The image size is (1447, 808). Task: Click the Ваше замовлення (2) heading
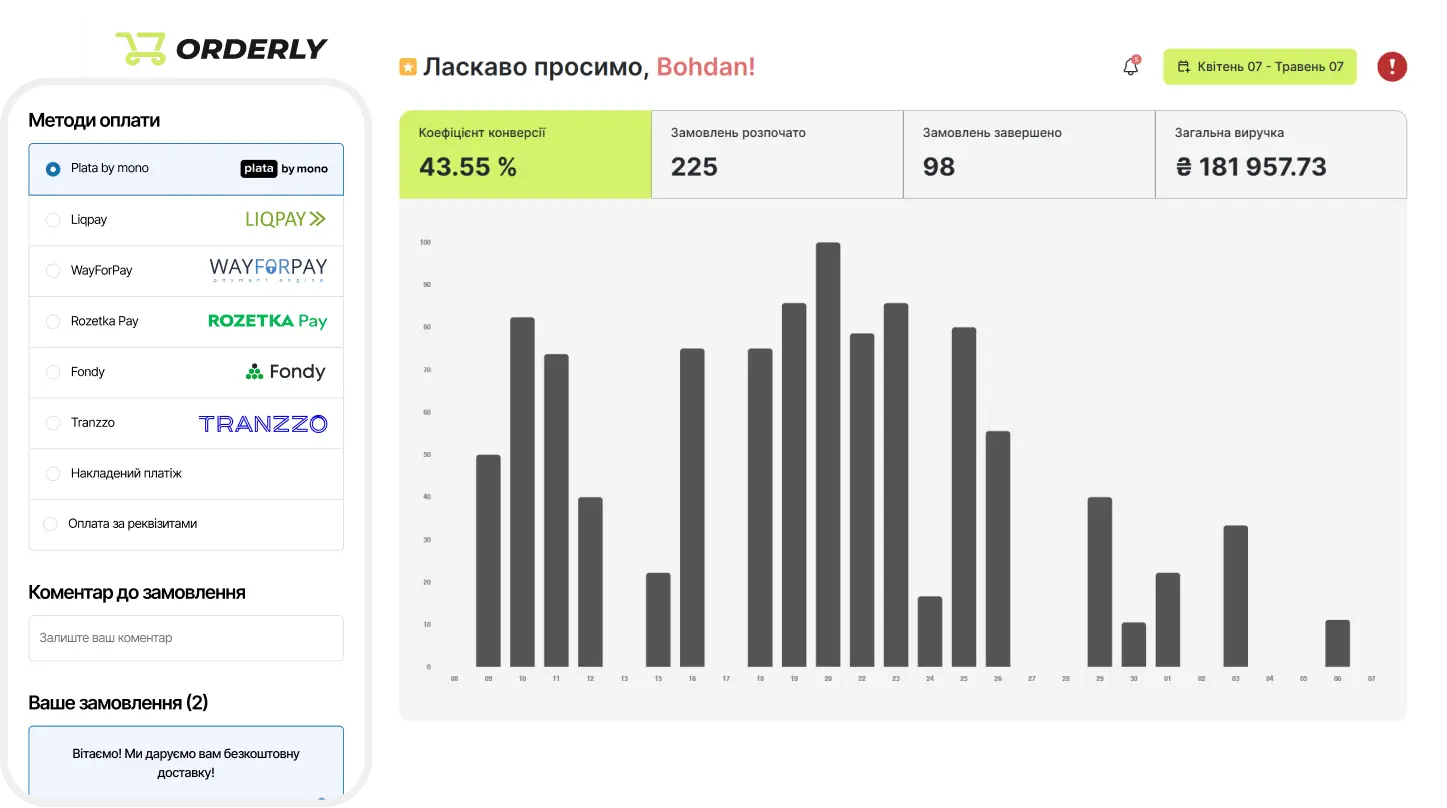(x=118, y=702)
